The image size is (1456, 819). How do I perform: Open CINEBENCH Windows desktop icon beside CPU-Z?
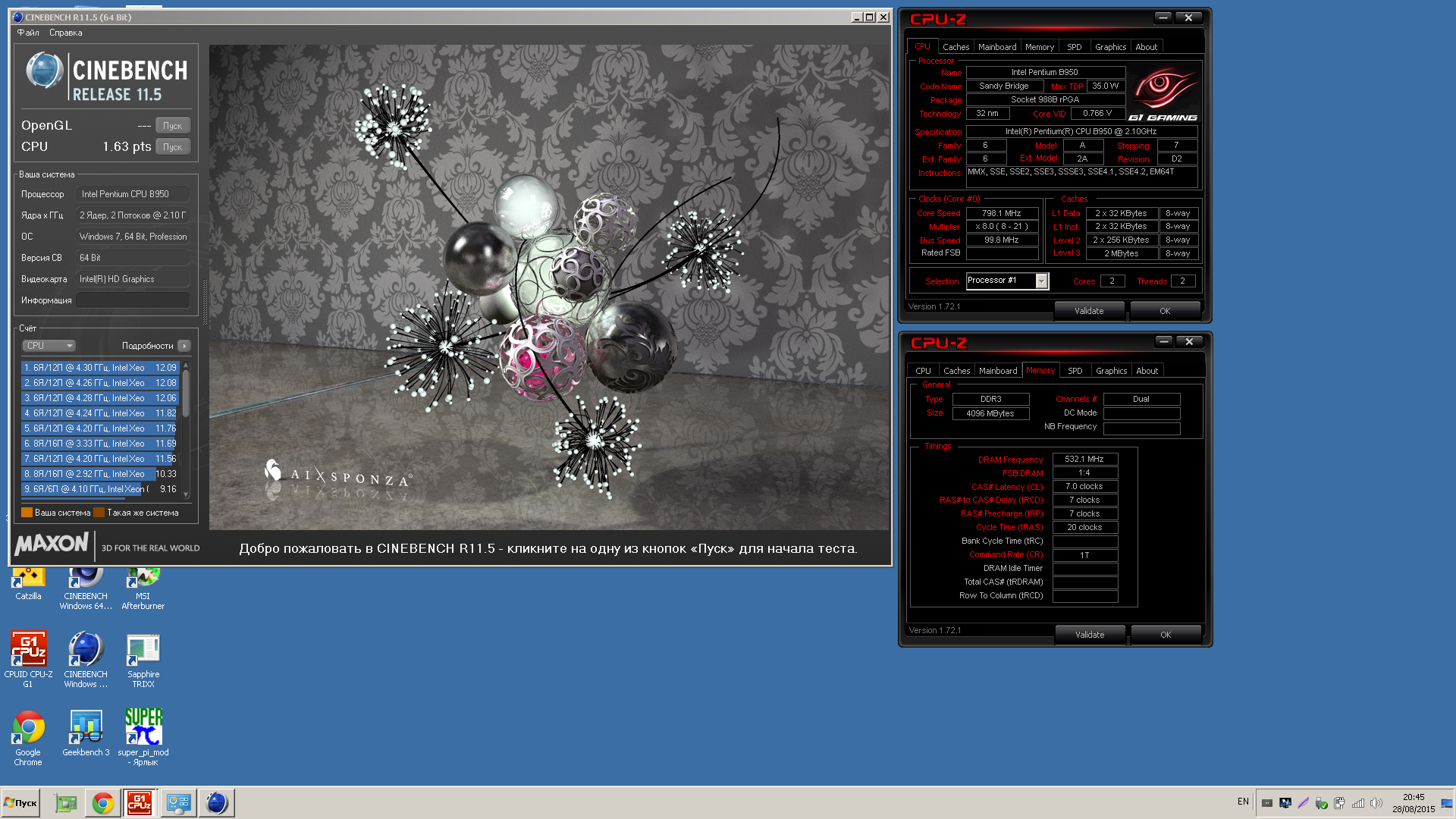click(86, 659)
